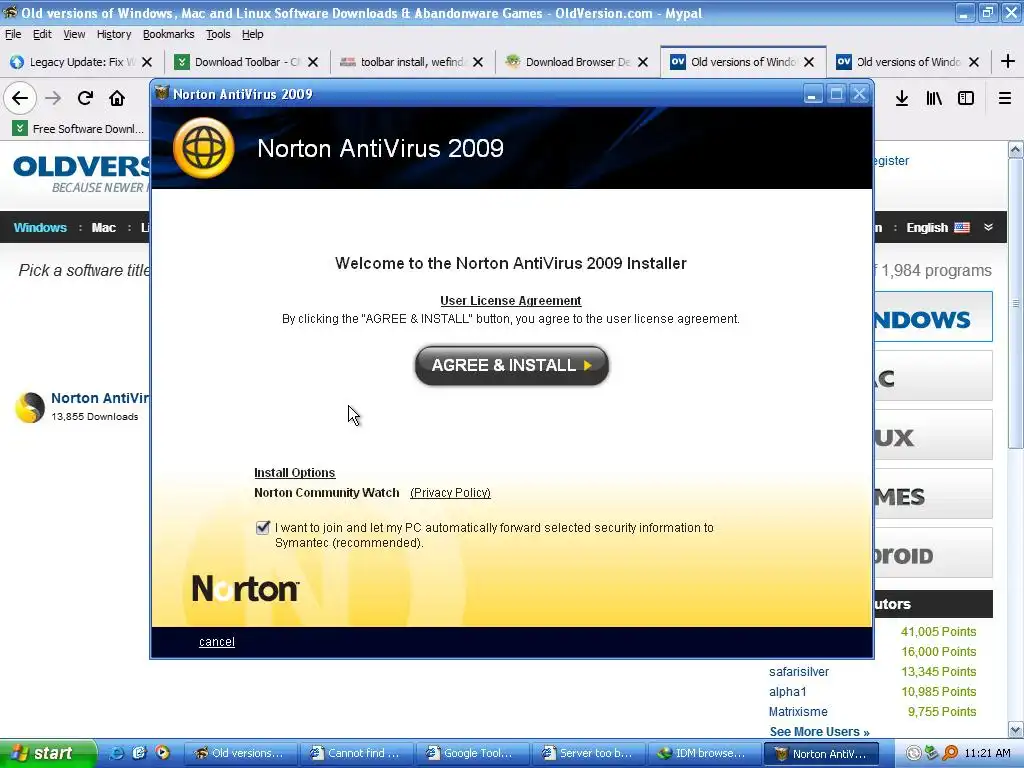
Task: Open the View menu
Action: point(74,34)
